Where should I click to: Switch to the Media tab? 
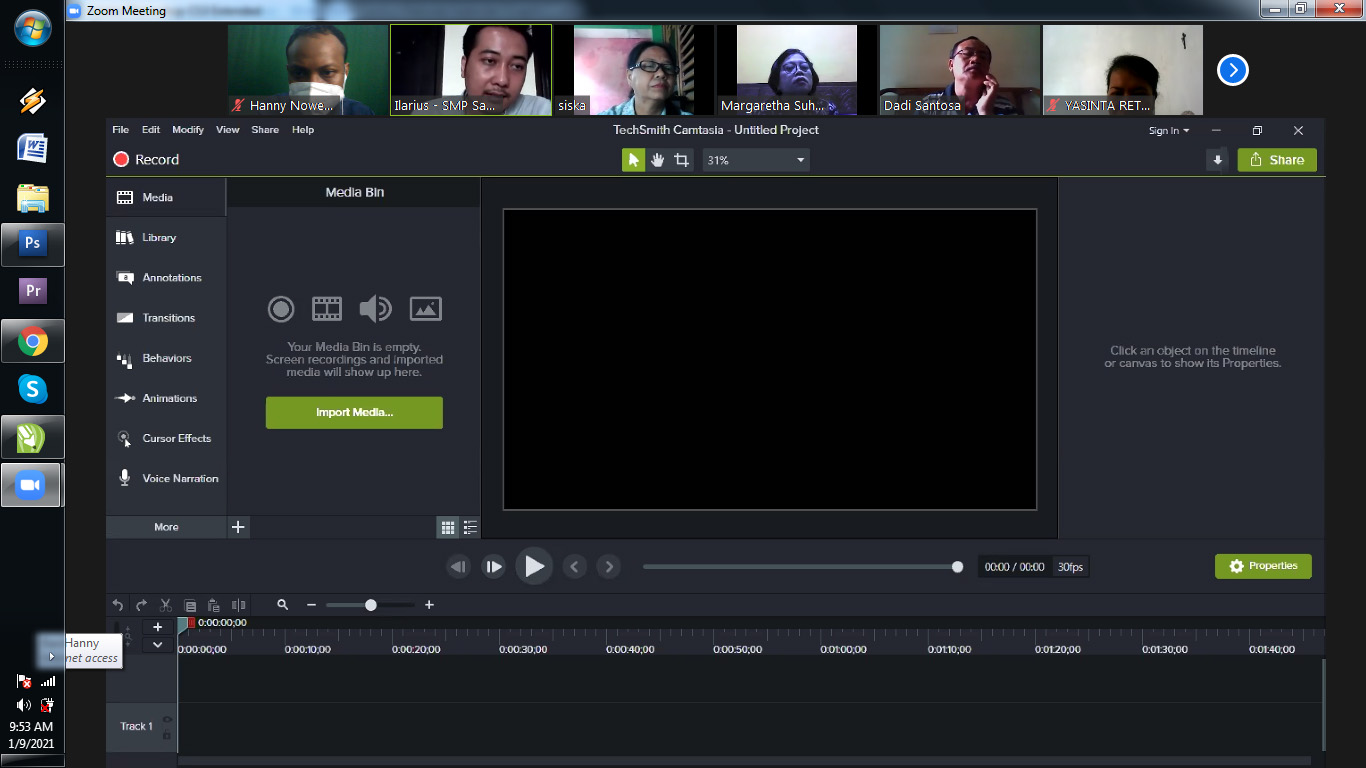pos(166,198)
